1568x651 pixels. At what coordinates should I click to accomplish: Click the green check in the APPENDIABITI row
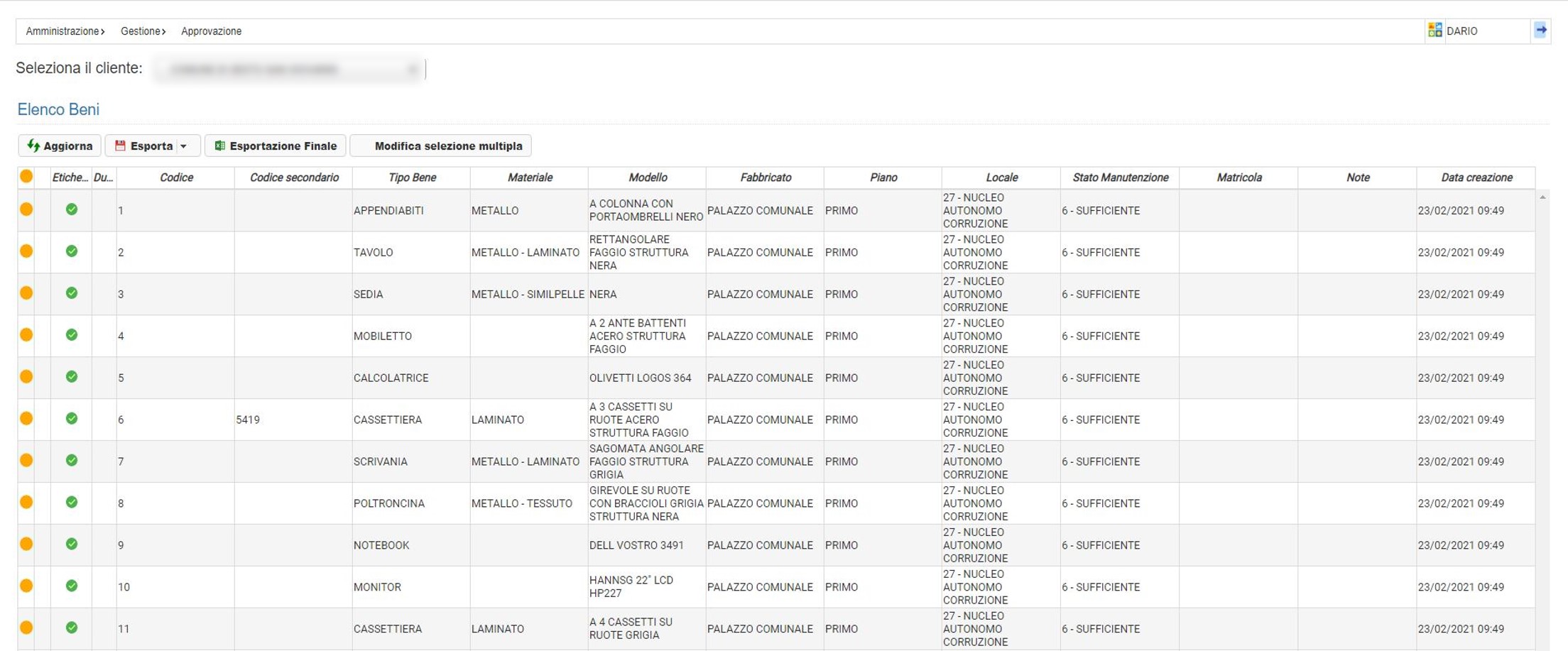72,209
